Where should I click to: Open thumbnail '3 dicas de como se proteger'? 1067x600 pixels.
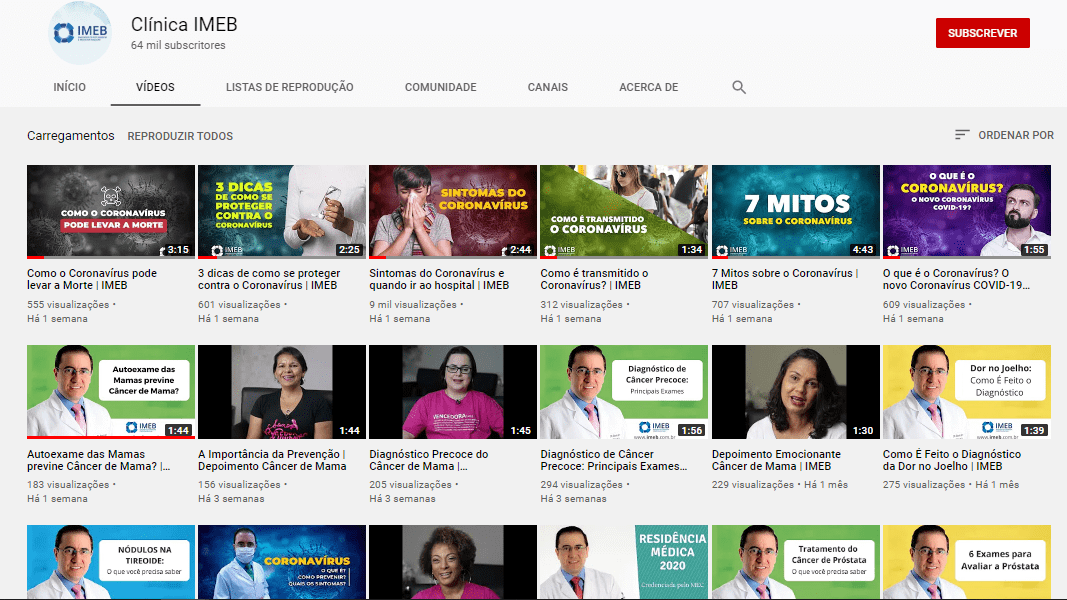coord(282,212)
